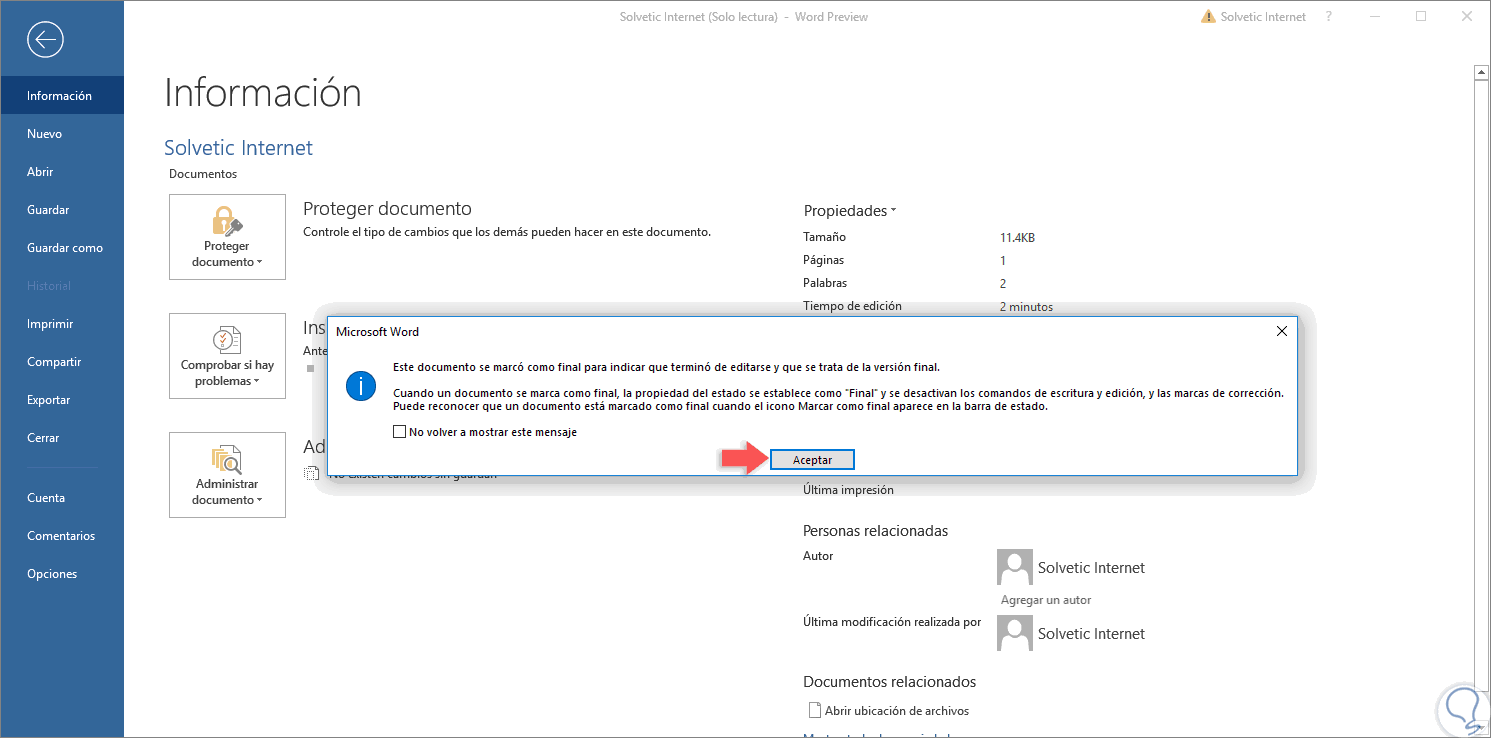Open Cuenta in the sidebar
The image size is (1491, 738).
(x=62, y=498)
